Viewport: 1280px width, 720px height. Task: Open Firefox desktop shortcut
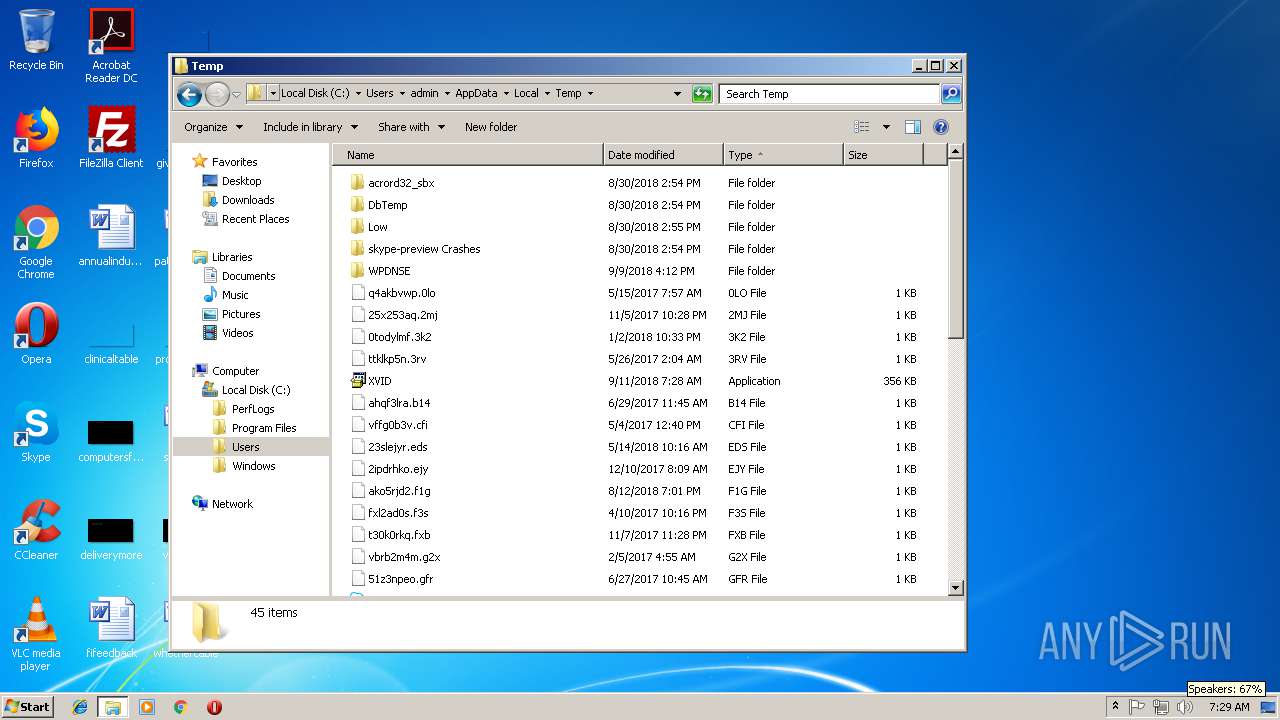36,138
